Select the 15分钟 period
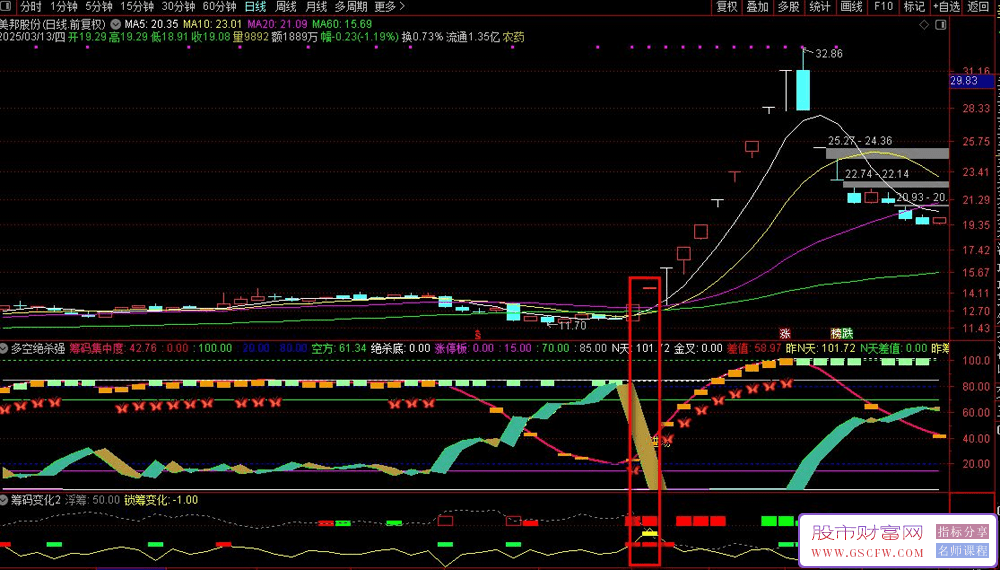This screenshot has width=1000, height=570. click(x=137, y=7)
